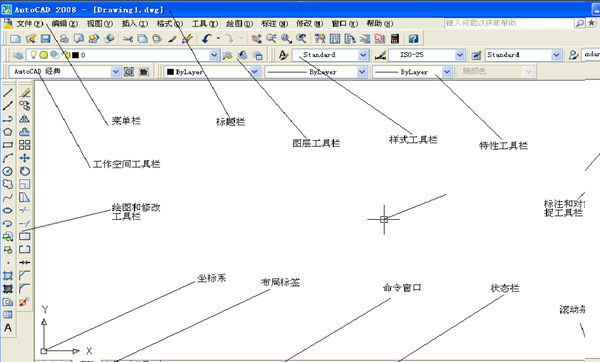
Task: Open the 文件 menu
Action: 29,24
